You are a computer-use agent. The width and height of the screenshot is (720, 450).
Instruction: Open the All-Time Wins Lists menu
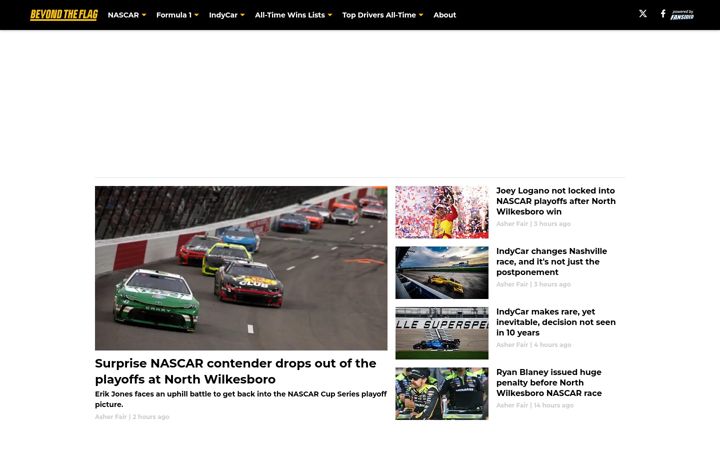pyautogui.click(x=290, y=15)
